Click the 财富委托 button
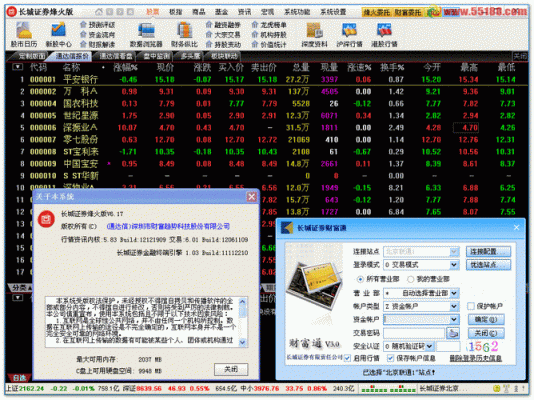Viewport: 534px width, 400px height. (x=407, y=13)
